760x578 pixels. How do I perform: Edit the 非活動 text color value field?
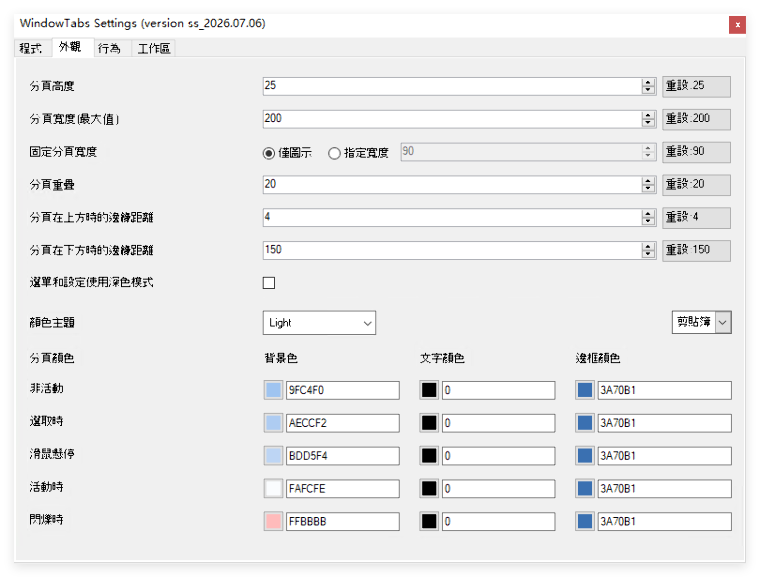click(498, 391)
